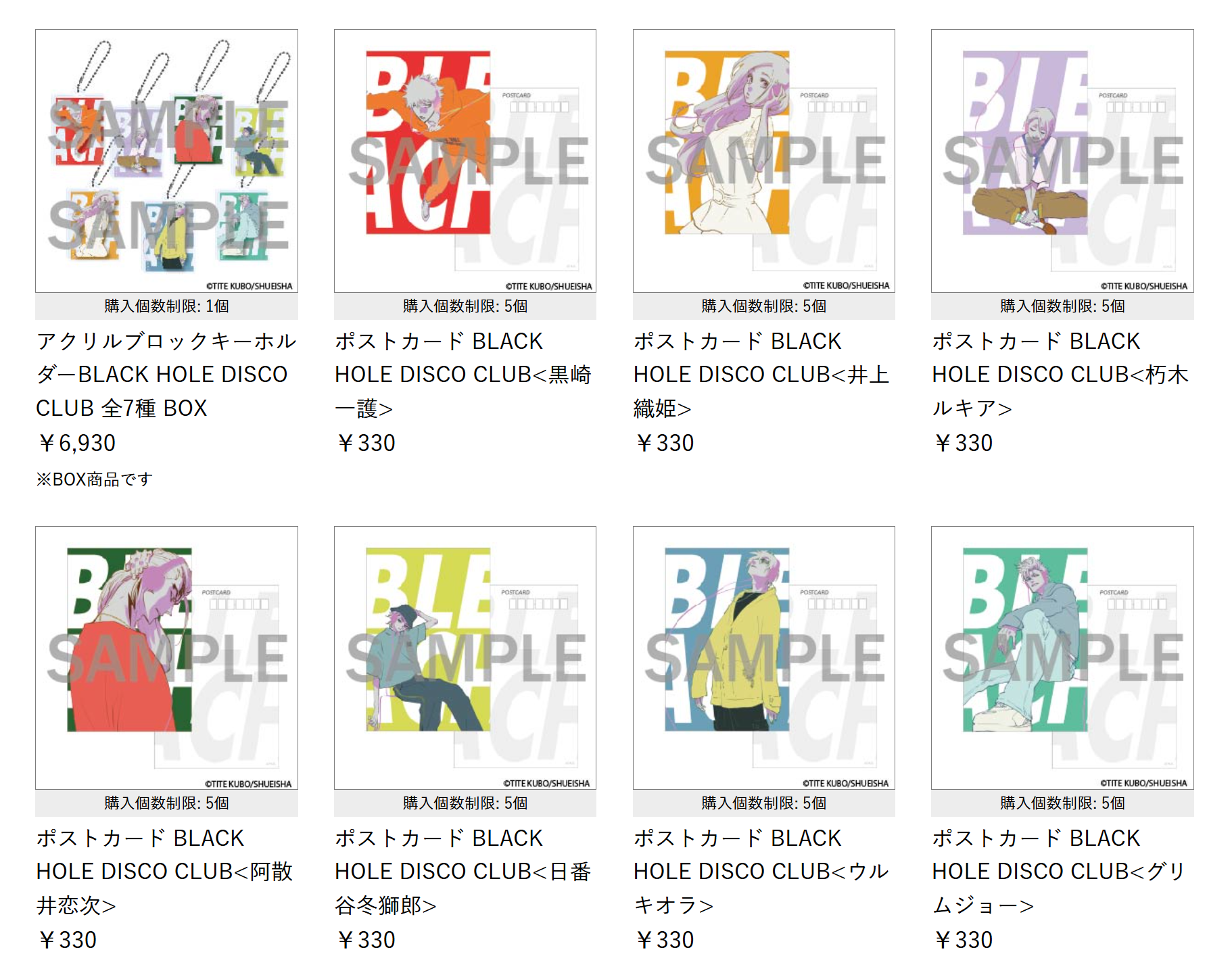The image size is (1232, 971).
Task: Open the green 阿散井恋次 postcard image
Action: click(x=166, y=658)
